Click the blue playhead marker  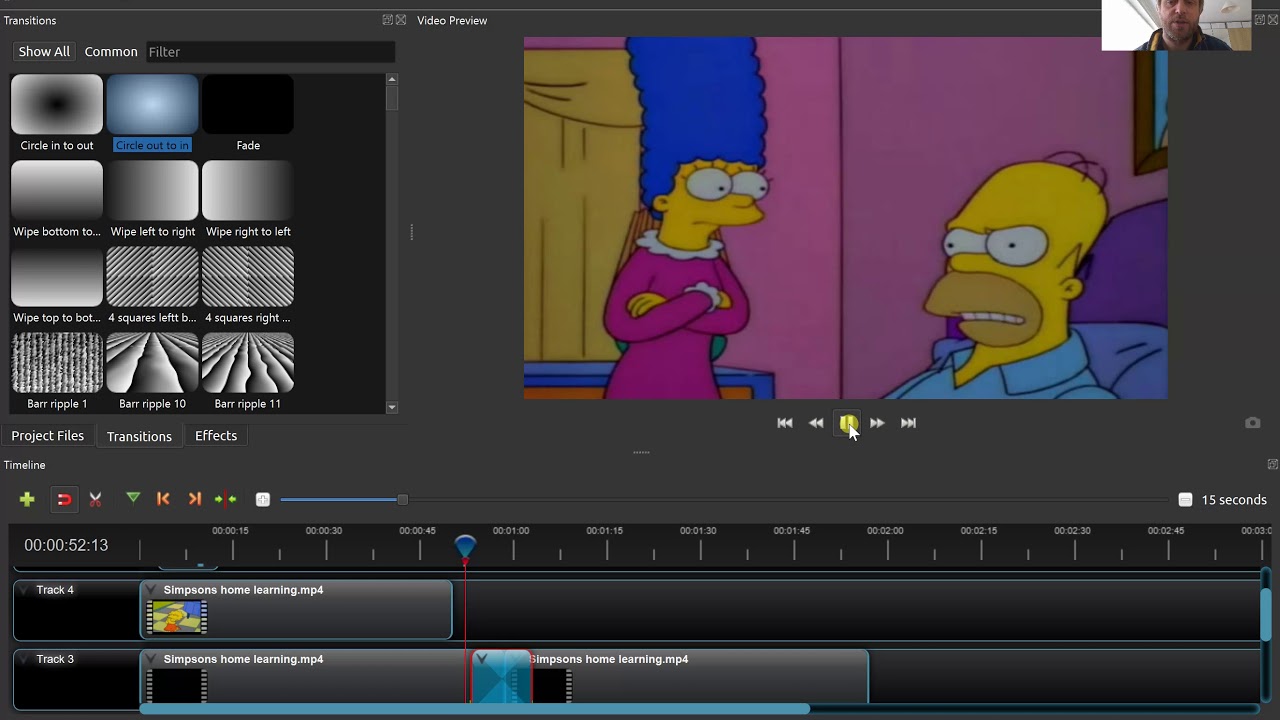point(465,547)
